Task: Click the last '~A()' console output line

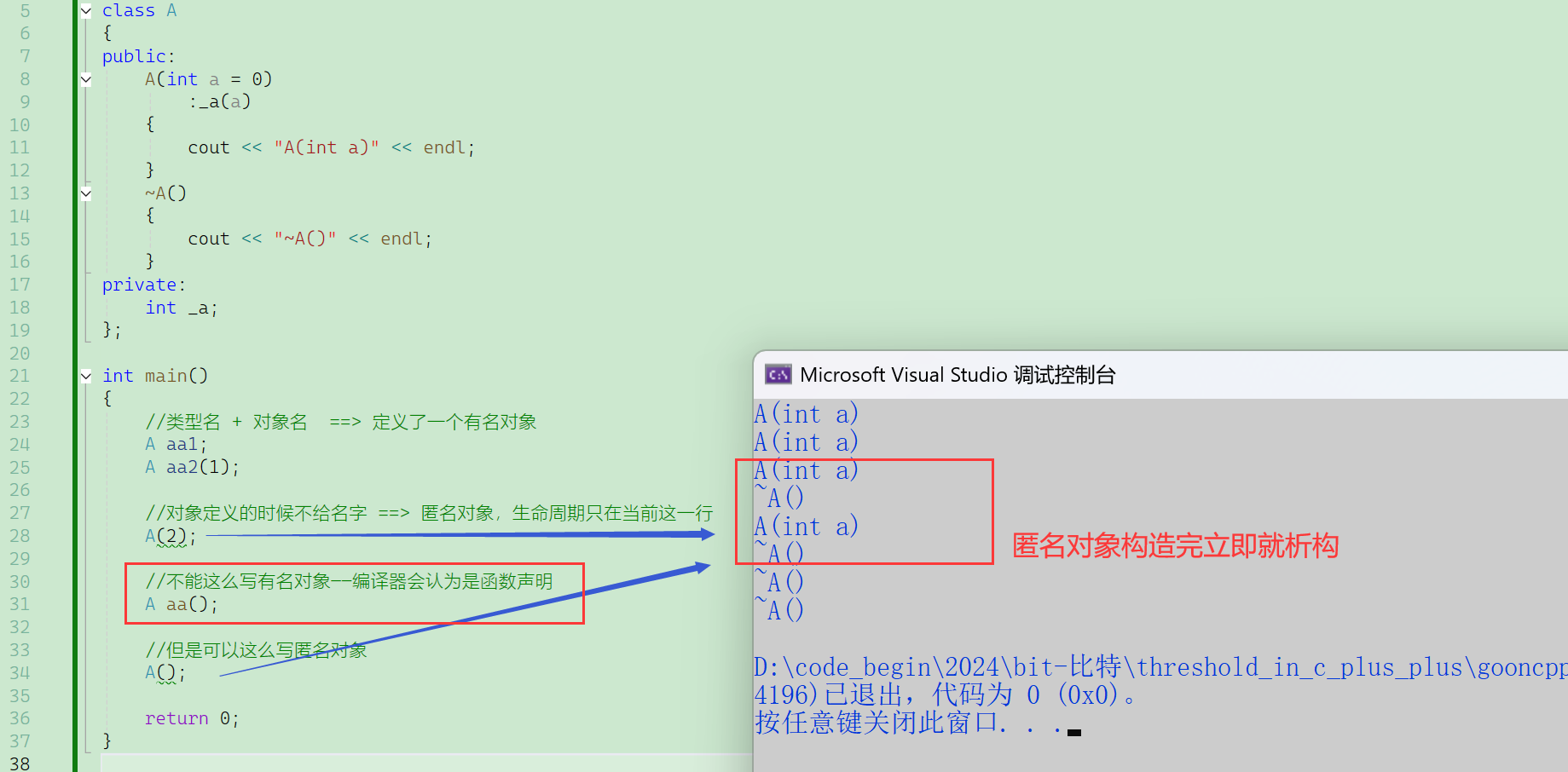Action: pos(779,610)
